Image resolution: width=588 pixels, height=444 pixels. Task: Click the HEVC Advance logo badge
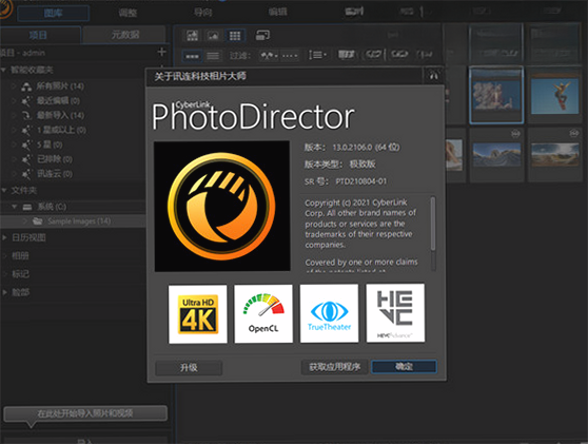tap(395, 313)
